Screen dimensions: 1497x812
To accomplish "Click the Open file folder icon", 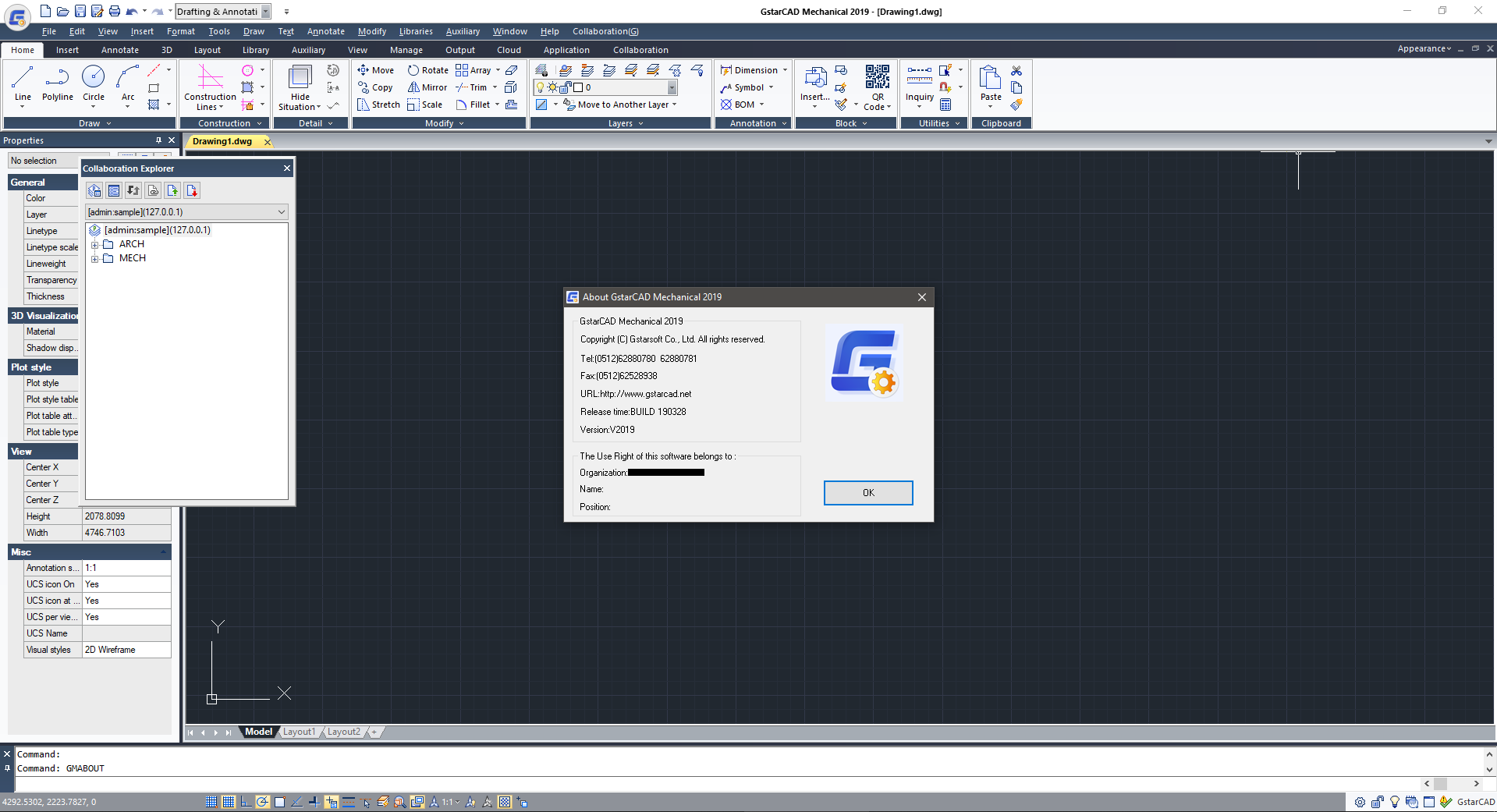I will [x=62, y=11].
